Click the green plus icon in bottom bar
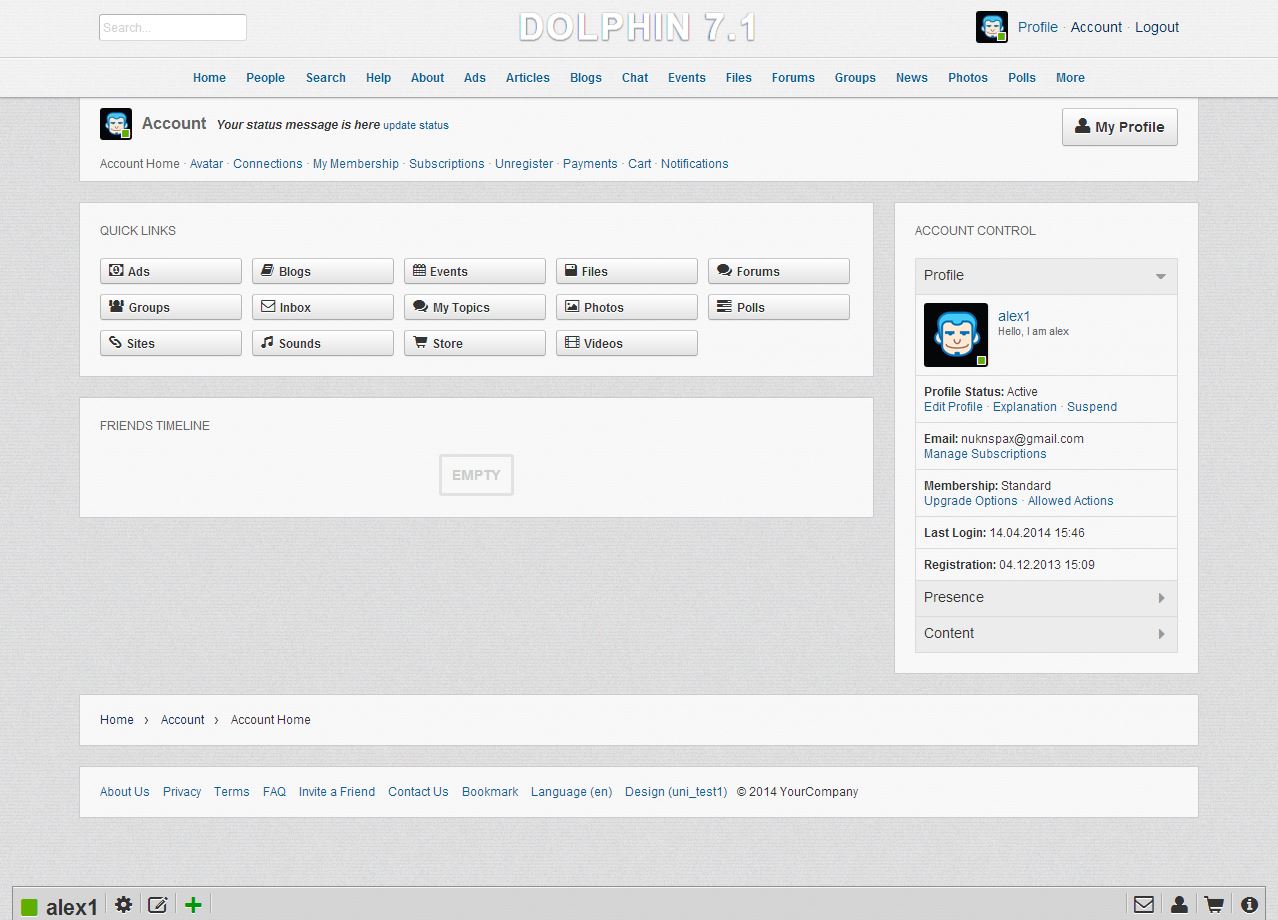The height and width of the screenshot is (920, 1278). [x=193, y=904]
